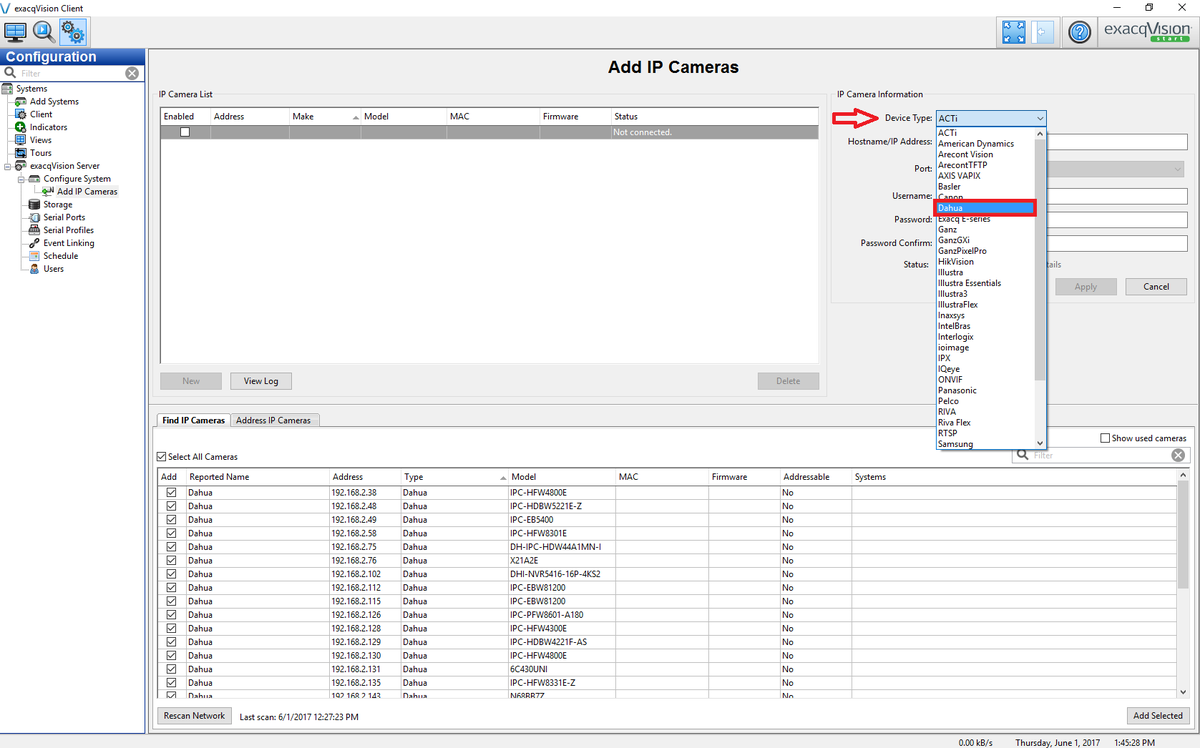Open the Search video magnifier icon
This screenshot has height=748, width=1200.
pyautogui.click(x=45, y=32)
